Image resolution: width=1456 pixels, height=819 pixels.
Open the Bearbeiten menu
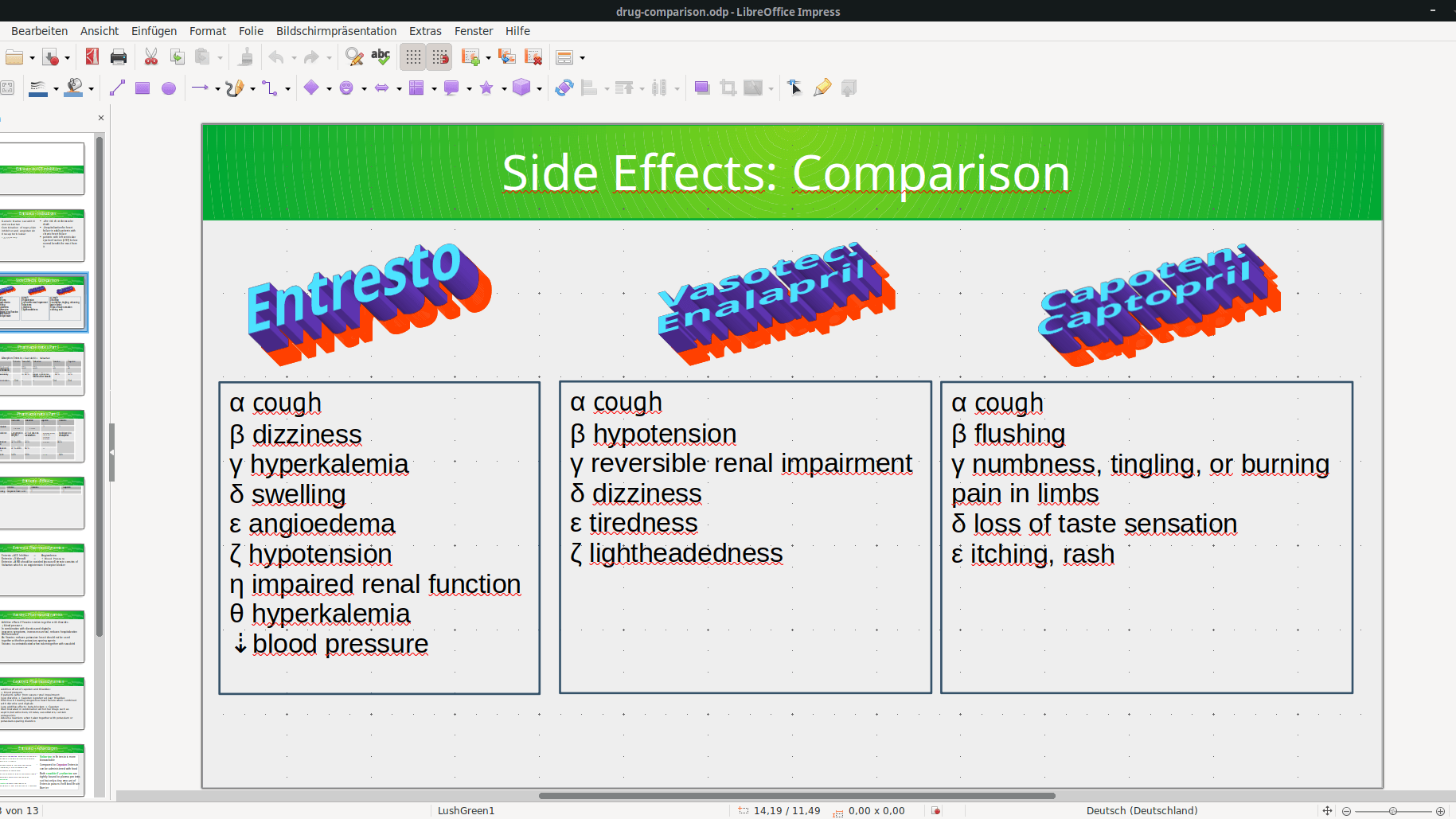(39, 31)
